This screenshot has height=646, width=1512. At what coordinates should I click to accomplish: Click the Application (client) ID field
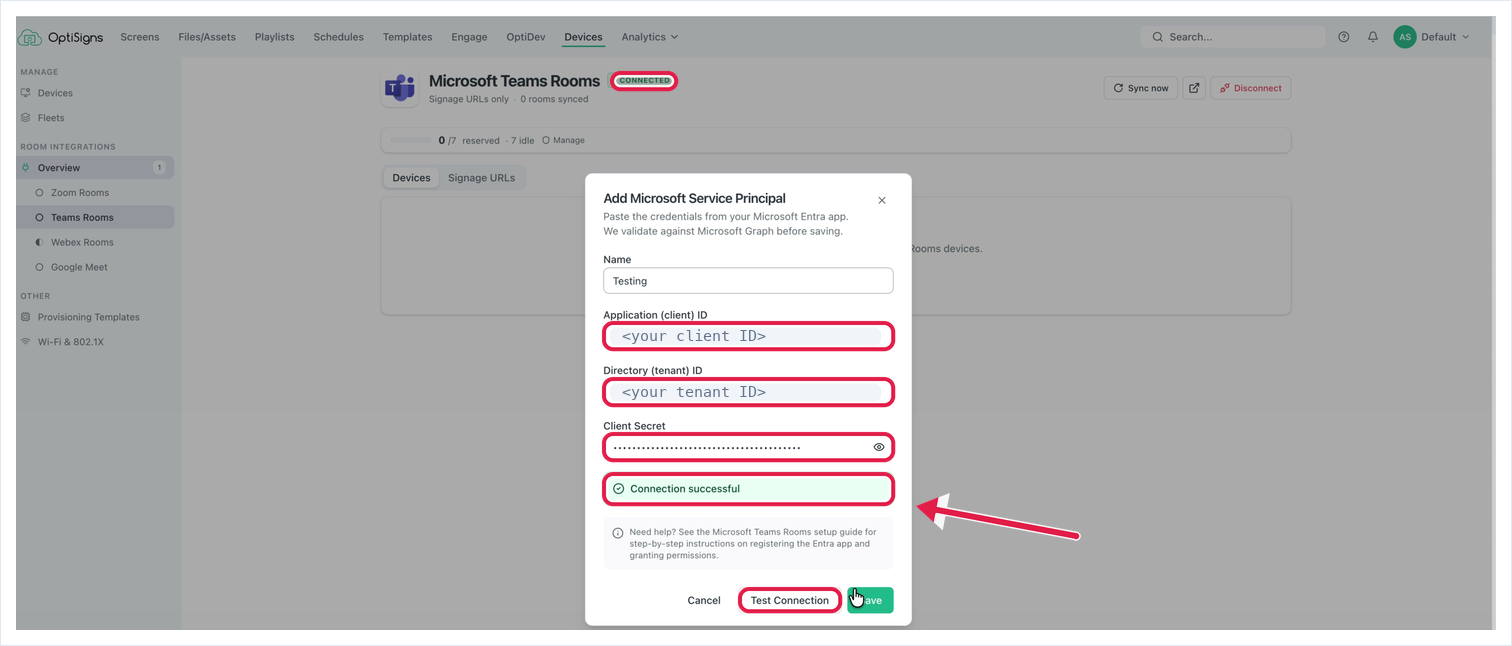click(x=748, y=336)
